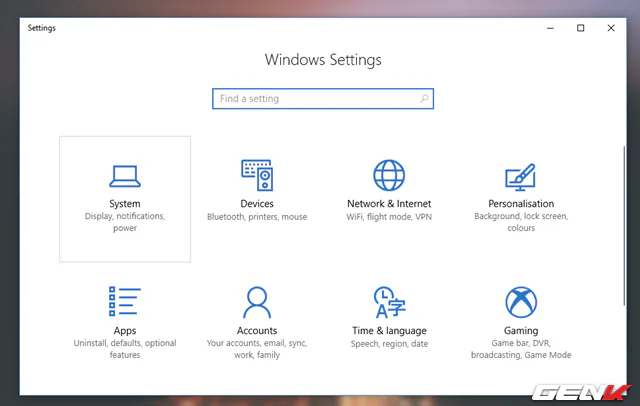Click the Personalisation category title
Viewport: 640px width, 406px height.
(x=521, y=204)
